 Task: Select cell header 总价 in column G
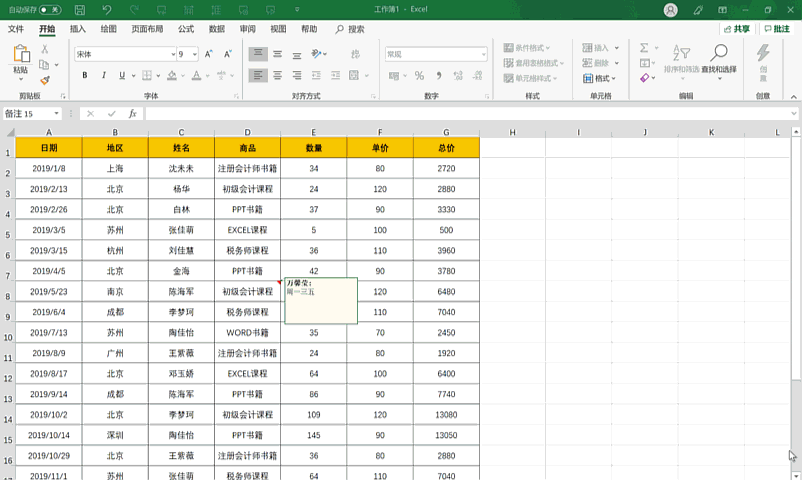coord(446,148)
